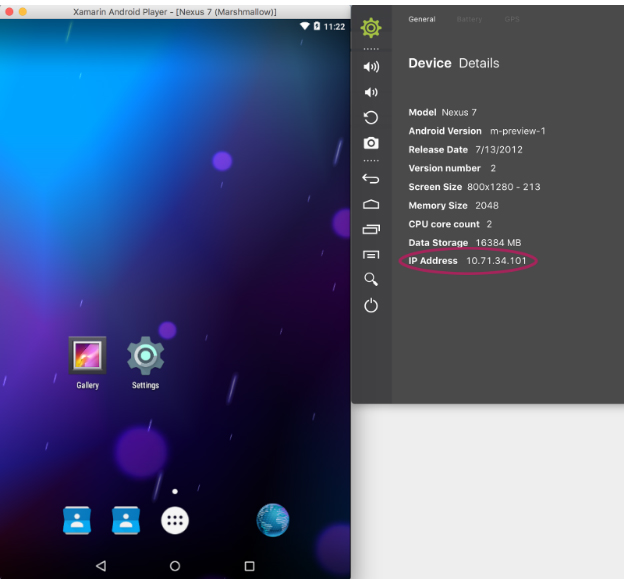624x579 pixels.
Task: Click the Model Nexus 7 text
Action: (443, 113)
